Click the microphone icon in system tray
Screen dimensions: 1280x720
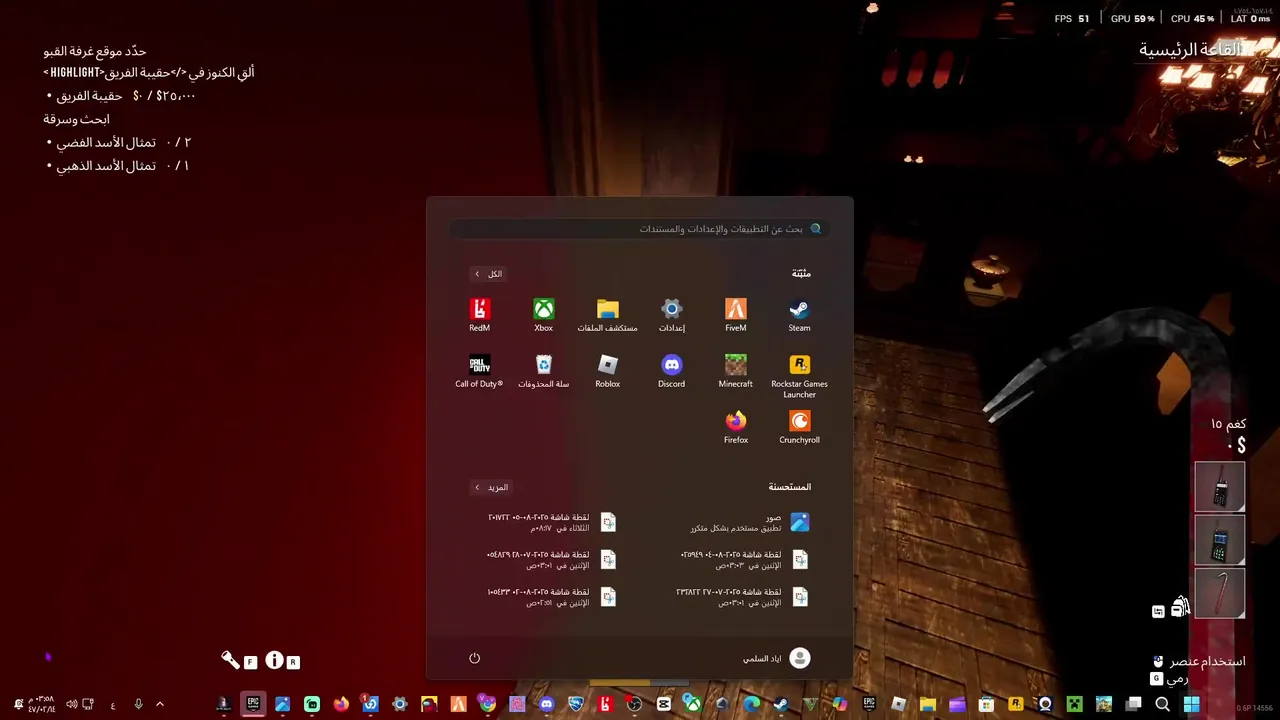(x=139, y=704)
